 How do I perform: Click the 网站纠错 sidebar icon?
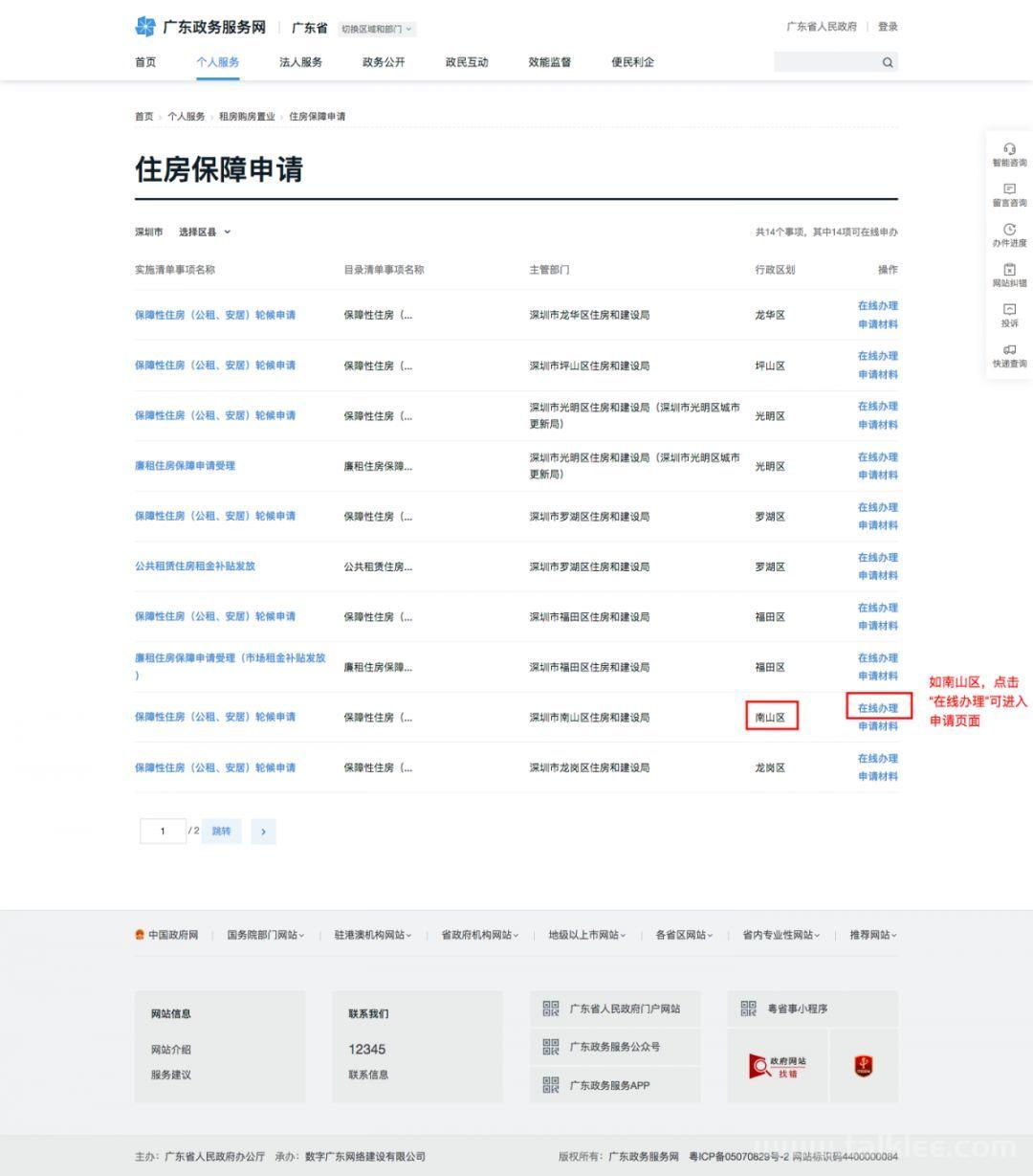coord(1009,276)
